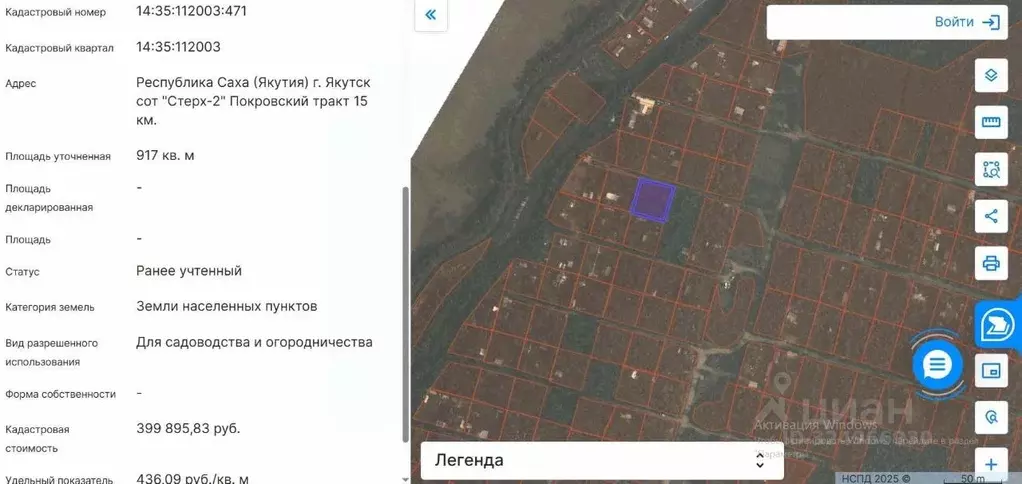Viewport: 1022px width, 484px height.
Task: Click the НСПД 2025 copyright text
Action: point(875,479)
